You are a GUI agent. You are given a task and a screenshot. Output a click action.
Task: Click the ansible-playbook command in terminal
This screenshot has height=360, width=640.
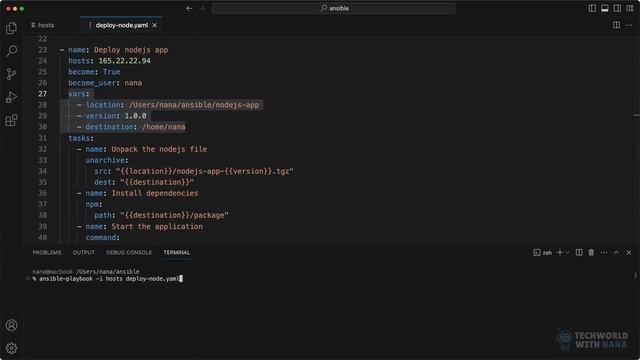[109, 279]
